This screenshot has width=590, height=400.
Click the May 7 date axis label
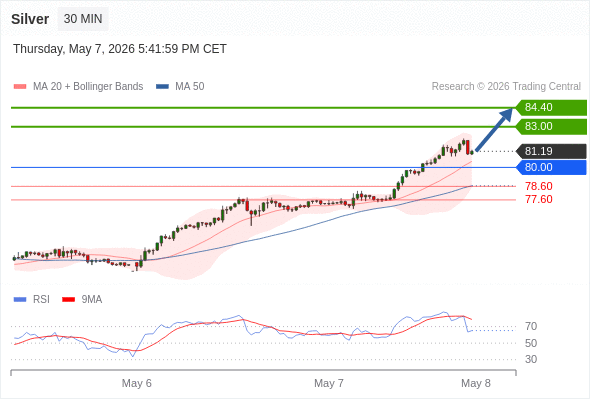[x=329, y=383]
